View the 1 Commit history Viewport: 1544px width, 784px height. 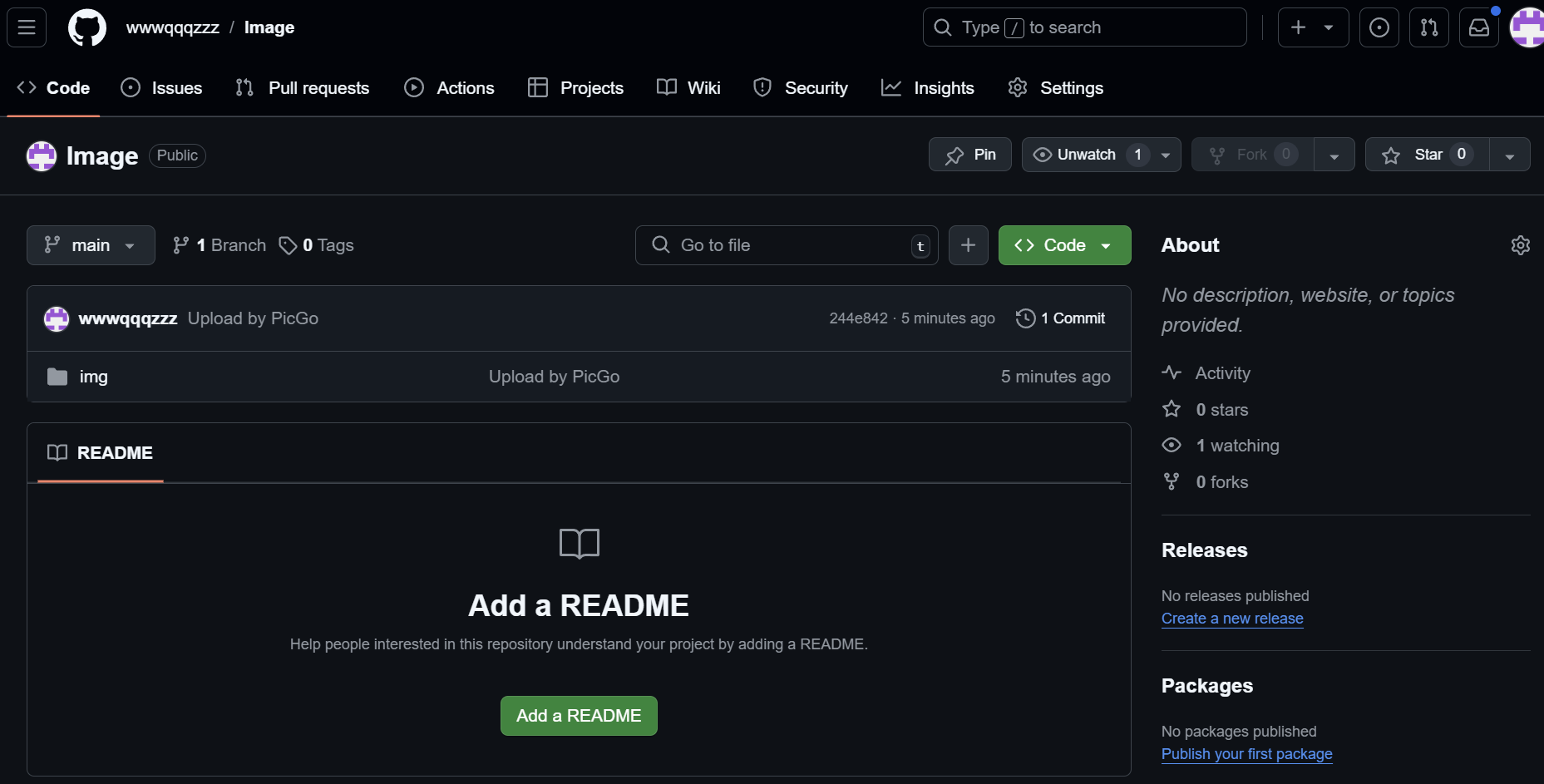pyautogui.click(x=1061, y=318)
